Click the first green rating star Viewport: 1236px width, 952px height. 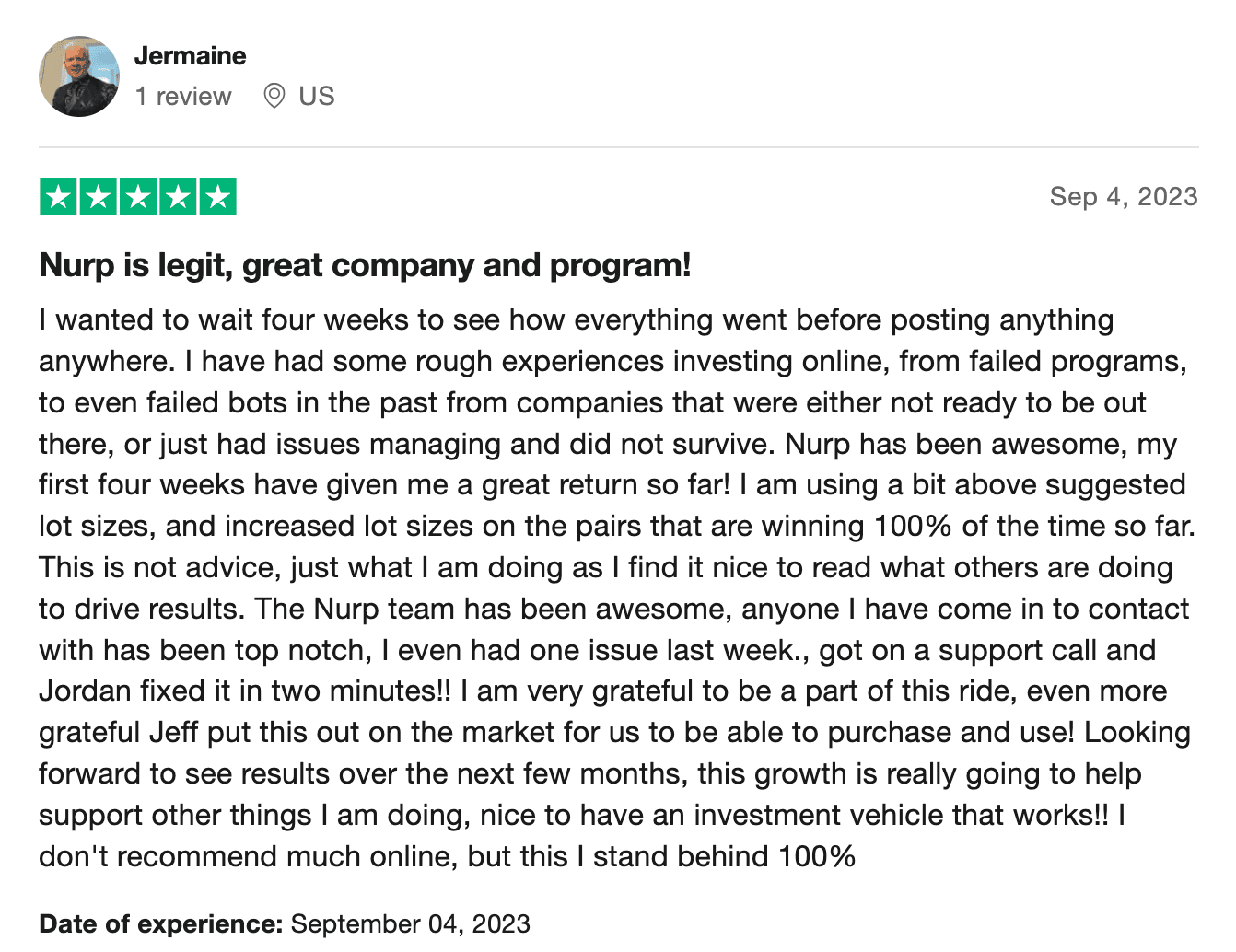pyautogui.click(x=58, y=196)
